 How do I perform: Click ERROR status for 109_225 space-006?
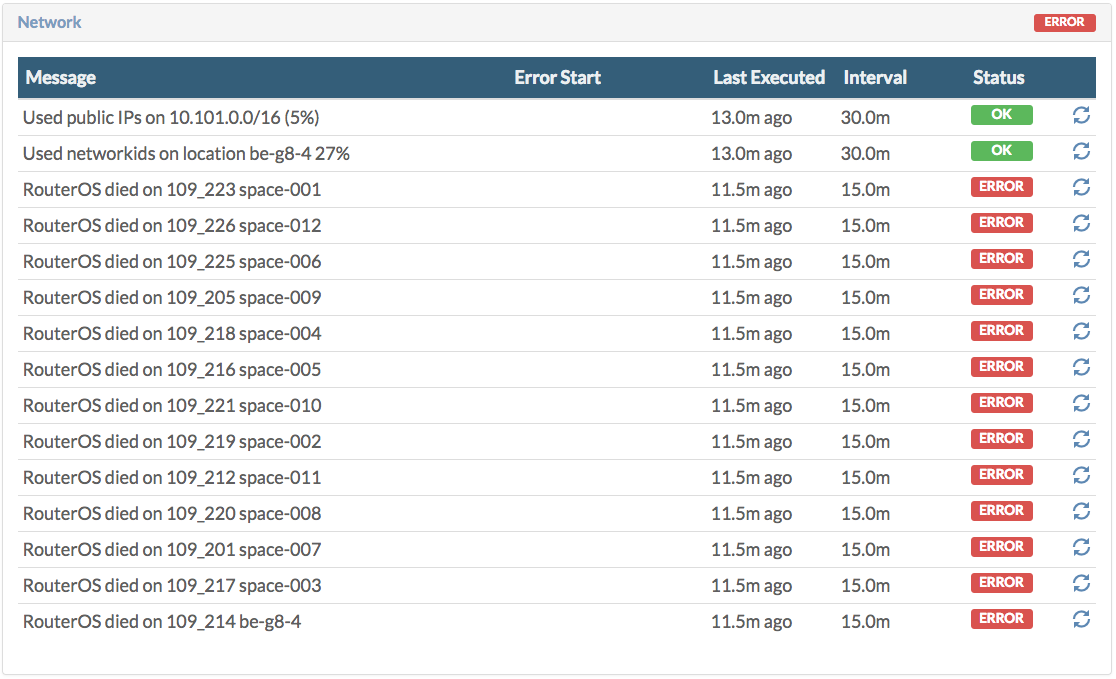click(1001, 259)
